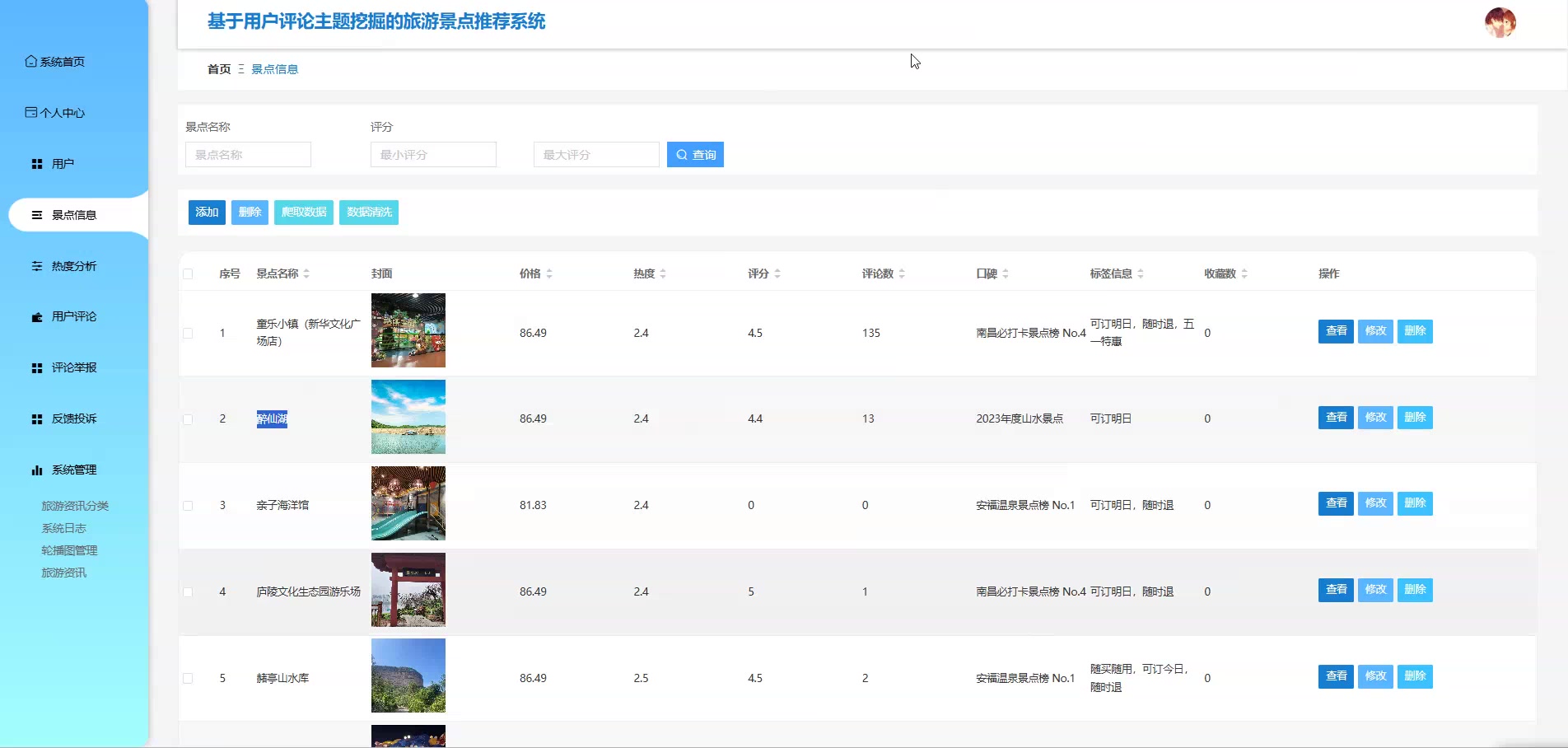
Task: Open cover image of 亲子海洋馆
Action: pos(408,503)
